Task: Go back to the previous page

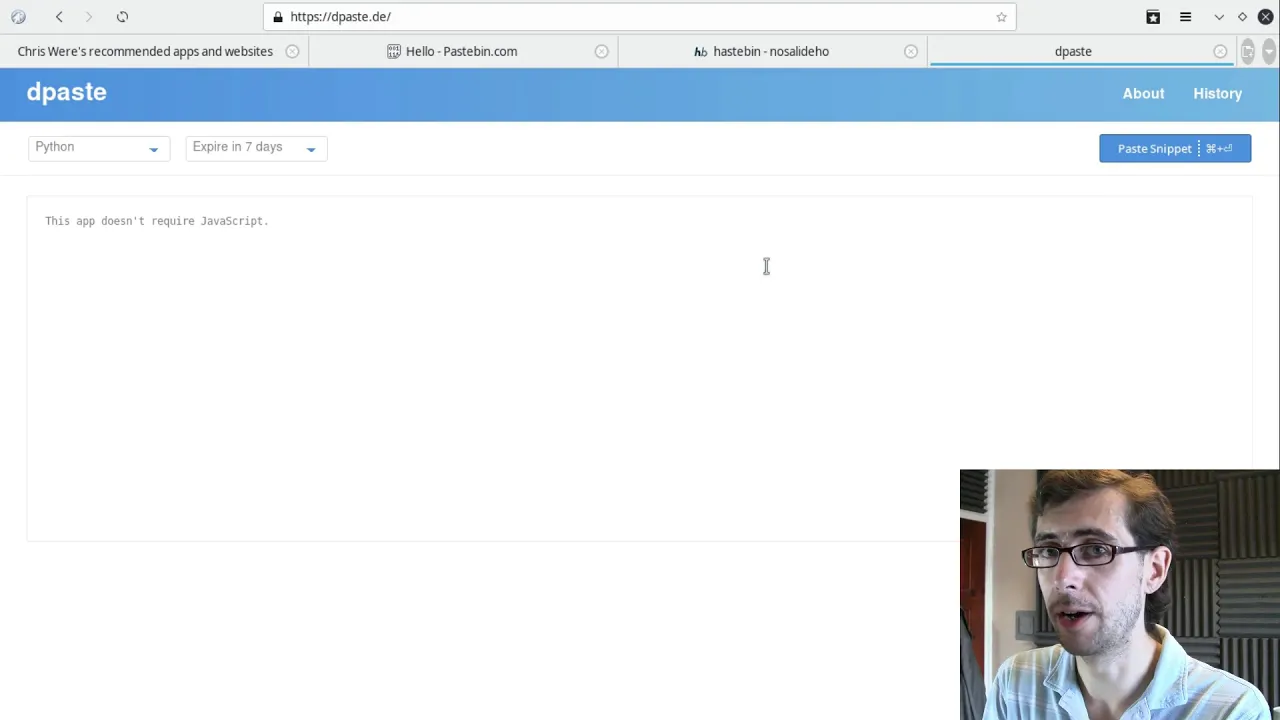Action: pos(59,17)
